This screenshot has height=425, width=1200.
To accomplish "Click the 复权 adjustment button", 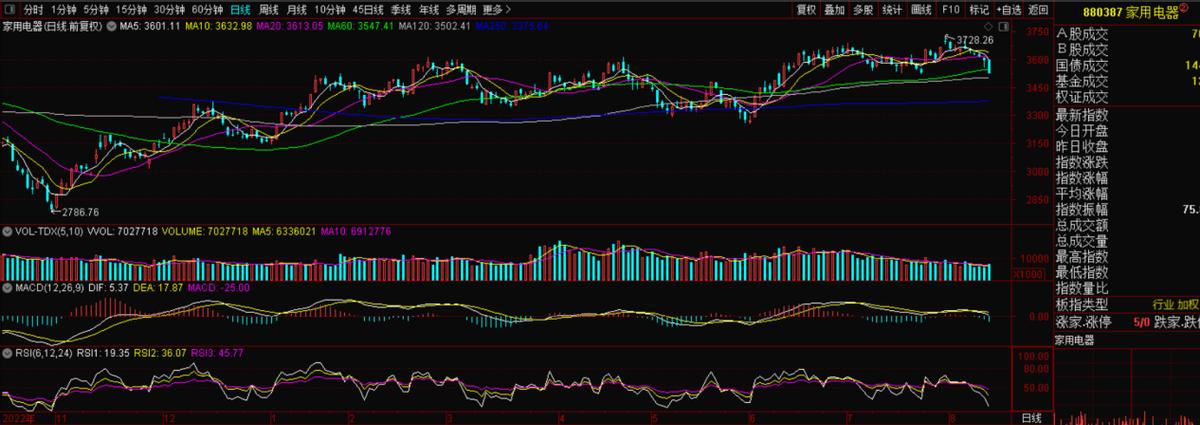I will pyautogui.click(x=806, y=9).
